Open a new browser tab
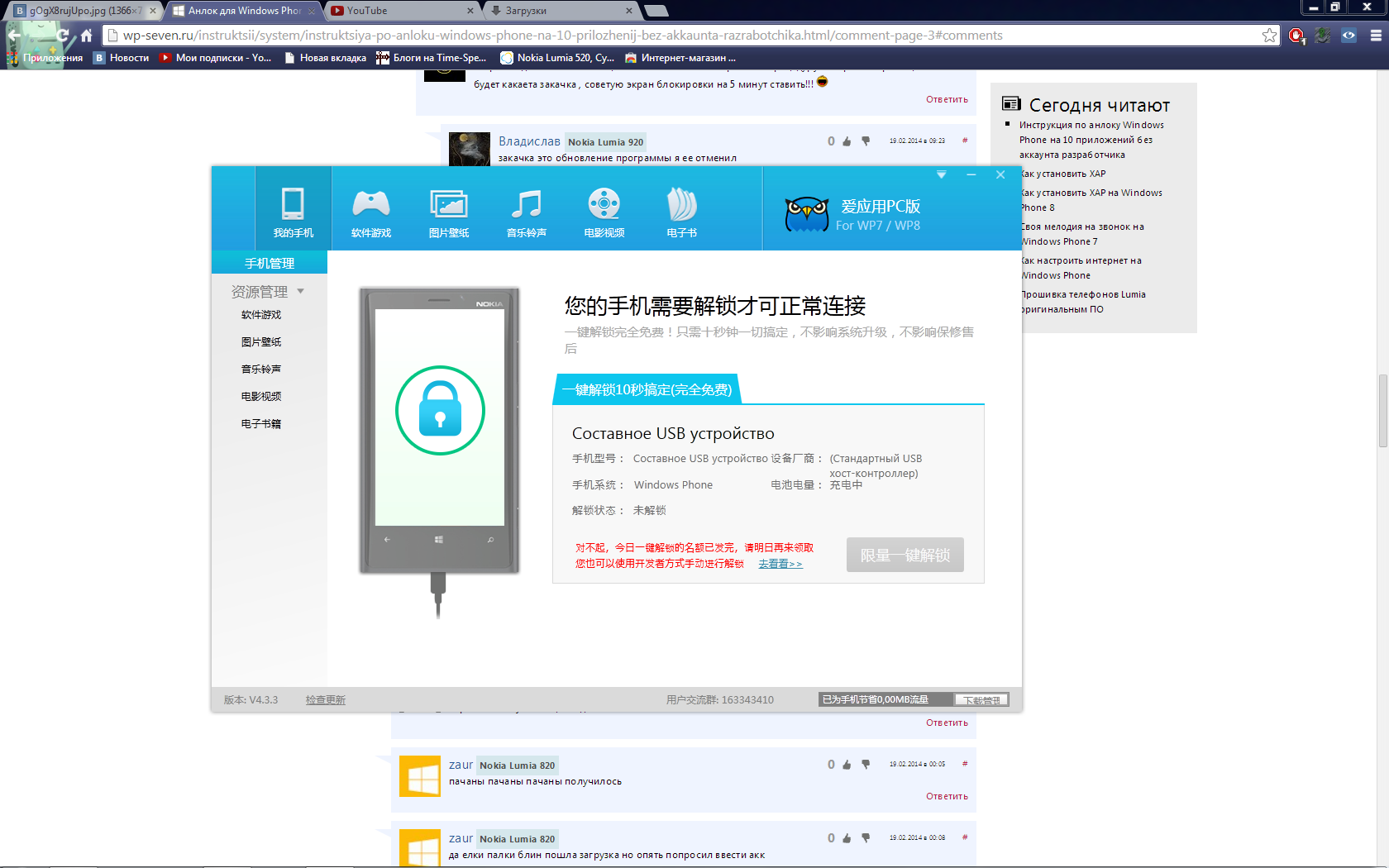This screenshot has height=868, width=1389. click(x=656, y=11)
